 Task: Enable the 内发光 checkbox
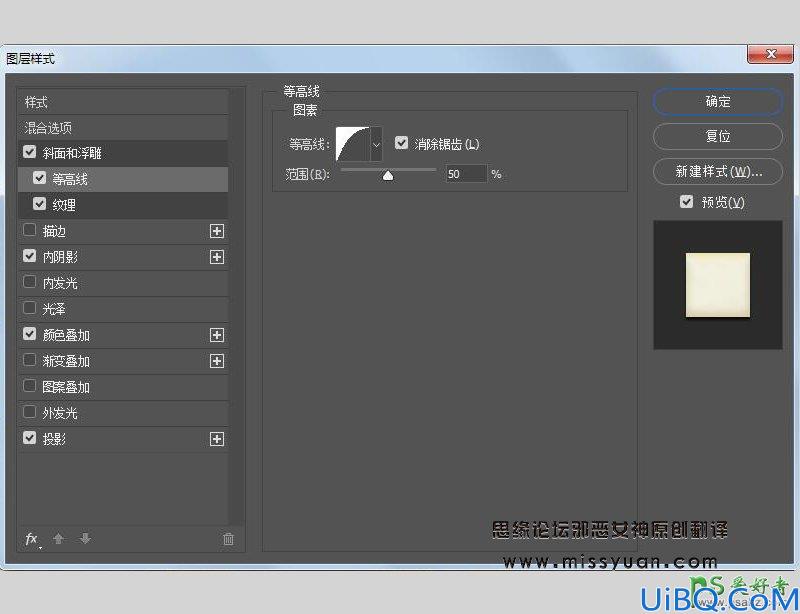30,282
